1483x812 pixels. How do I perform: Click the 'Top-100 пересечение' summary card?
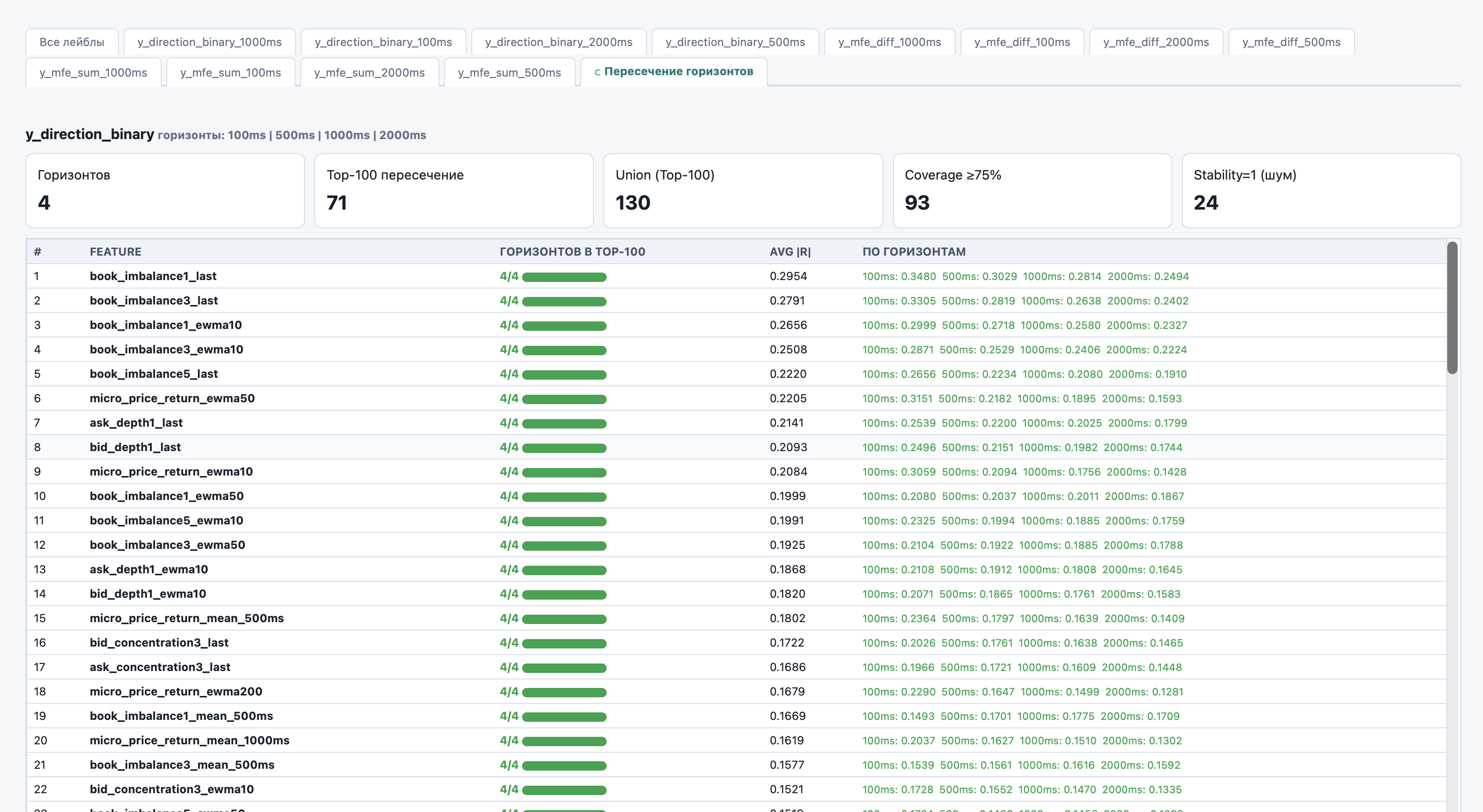point(453,191)
